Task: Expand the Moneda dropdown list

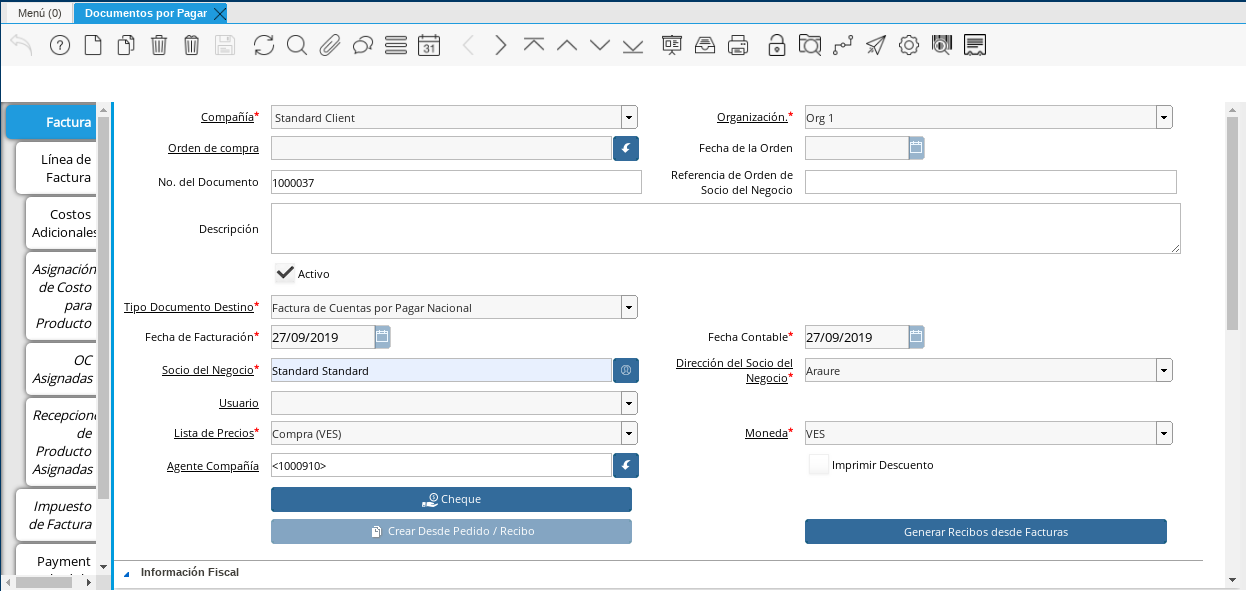Action: (x=1164, y=433)
